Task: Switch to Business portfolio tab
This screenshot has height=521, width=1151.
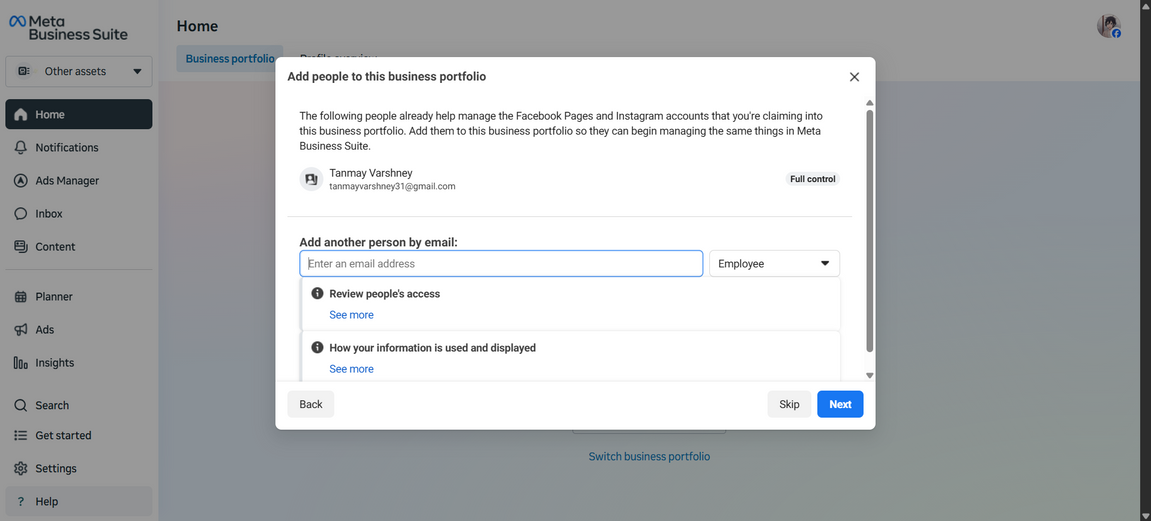Action: pyautogui.click(x=229, y=59)
